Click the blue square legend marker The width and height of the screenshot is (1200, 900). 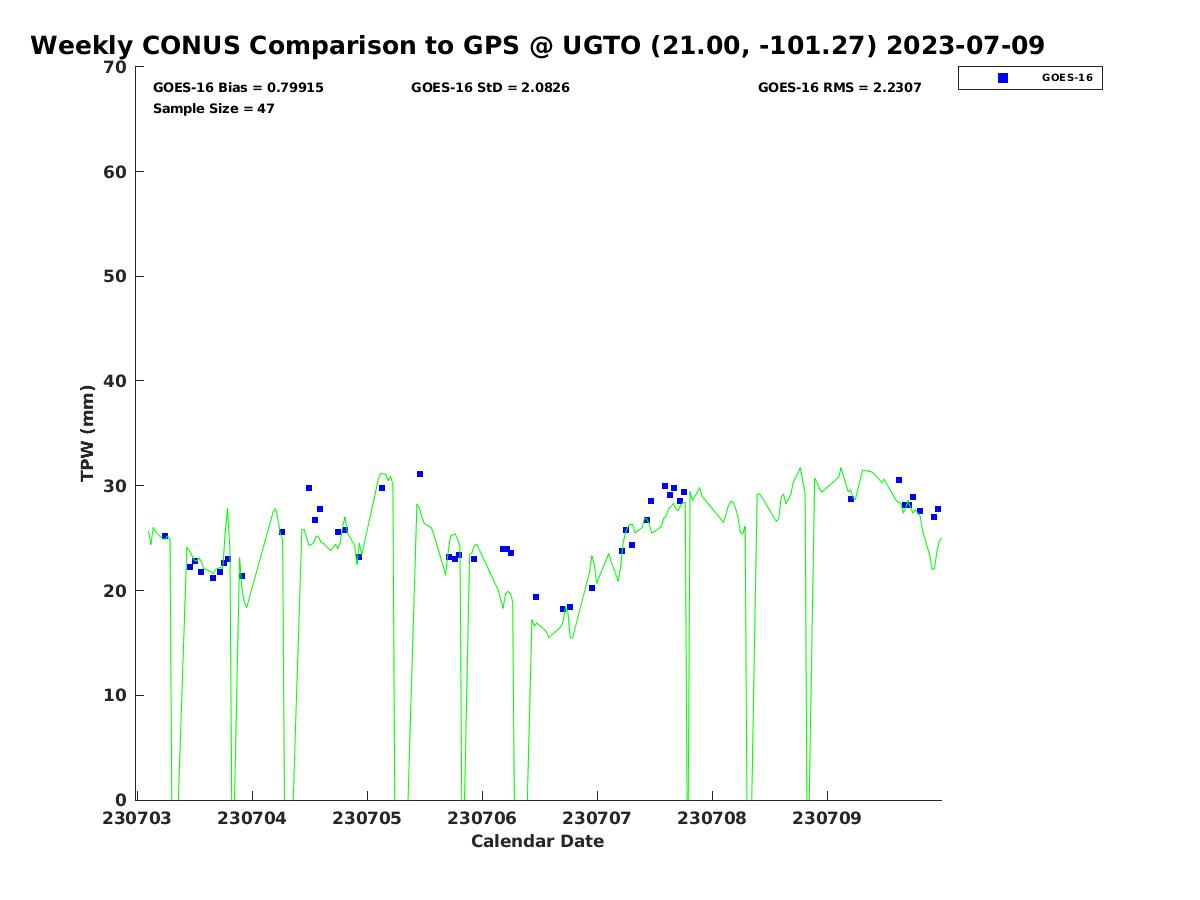tap(1003, 78)
